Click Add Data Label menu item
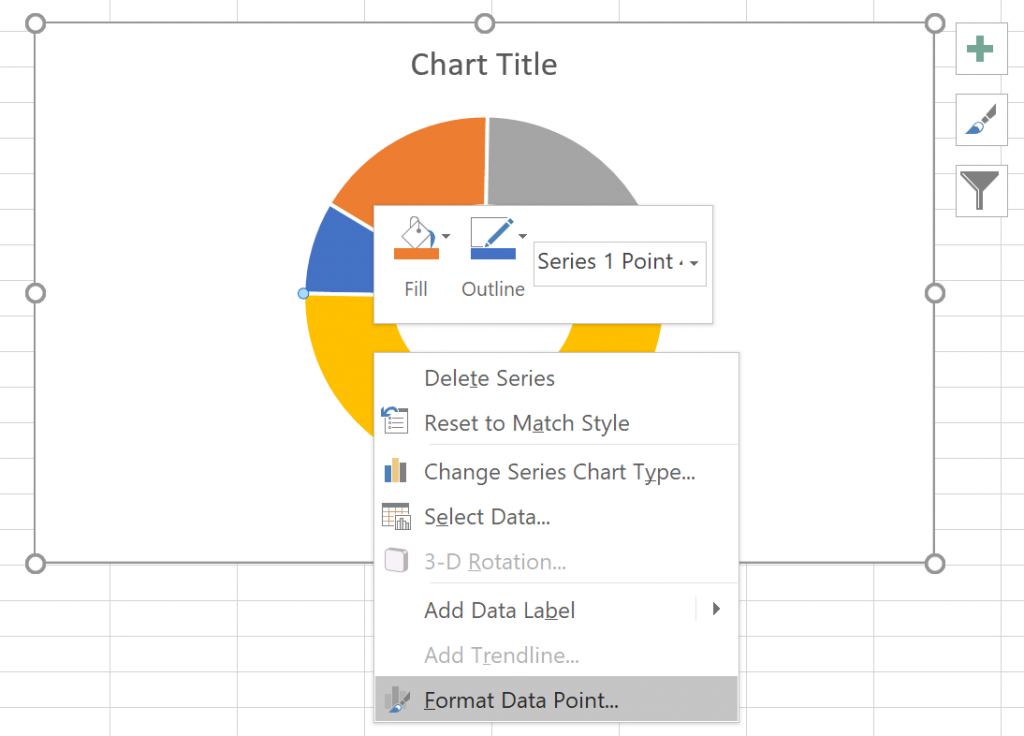The width and height of the screenshot is (1024, 736). [x=499, y=610]
